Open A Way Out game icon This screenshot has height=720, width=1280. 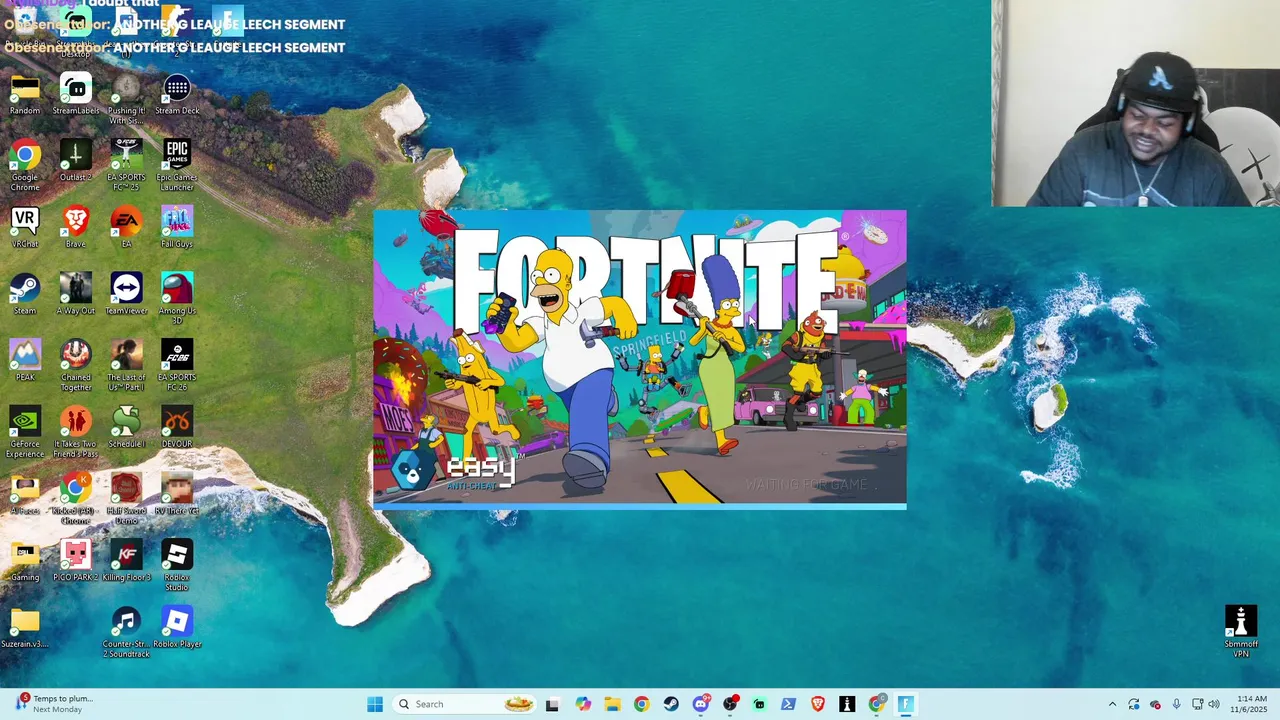point(76,295)
